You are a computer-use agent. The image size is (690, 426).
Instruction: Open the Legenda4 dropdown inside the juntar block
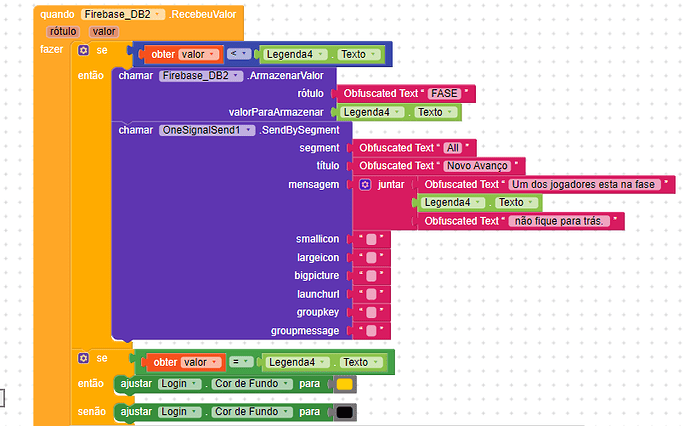point(453,203)
